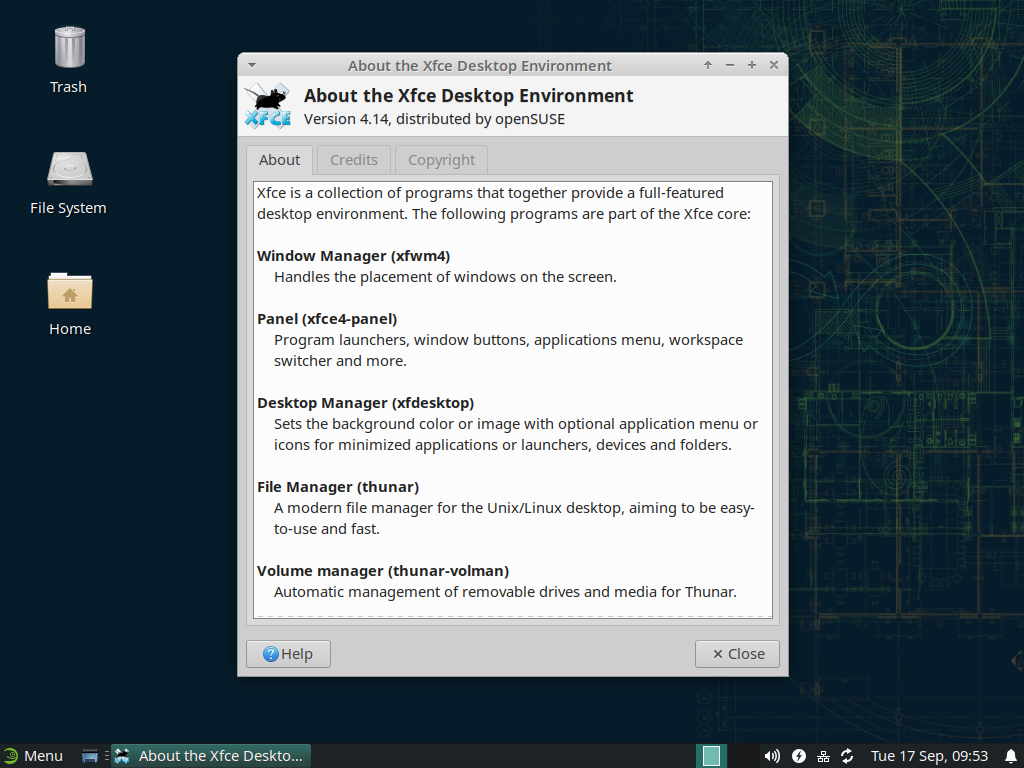Click the updates sync icon in the tray
This screenshot has height=768, width=1024.
click(848, 756)
